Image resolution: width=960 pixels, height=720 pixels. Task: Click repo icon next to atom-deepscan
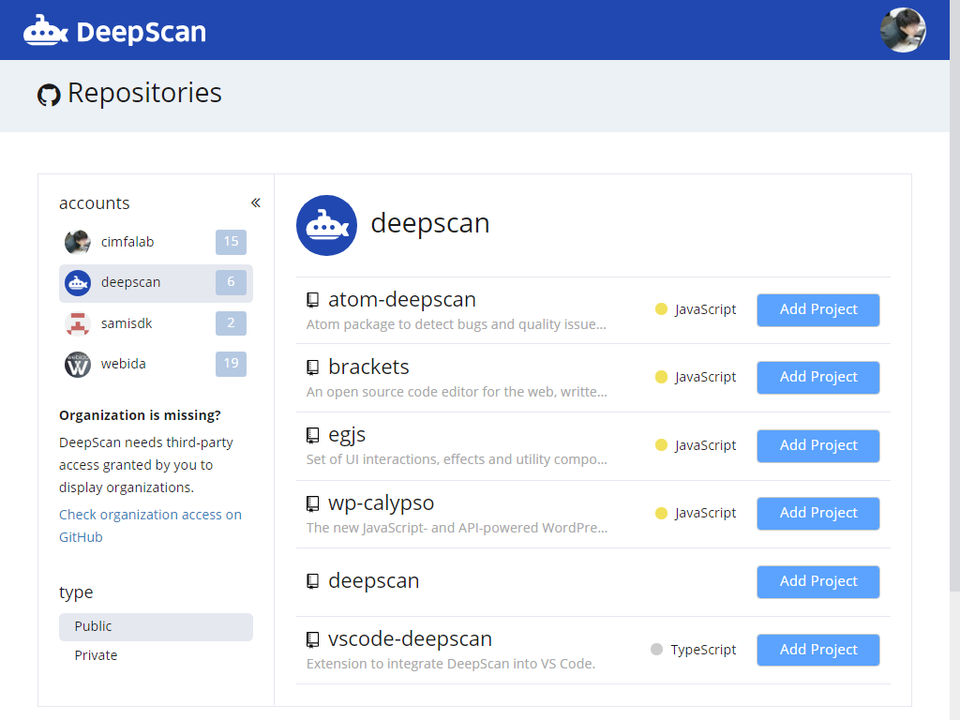point(313,300)
